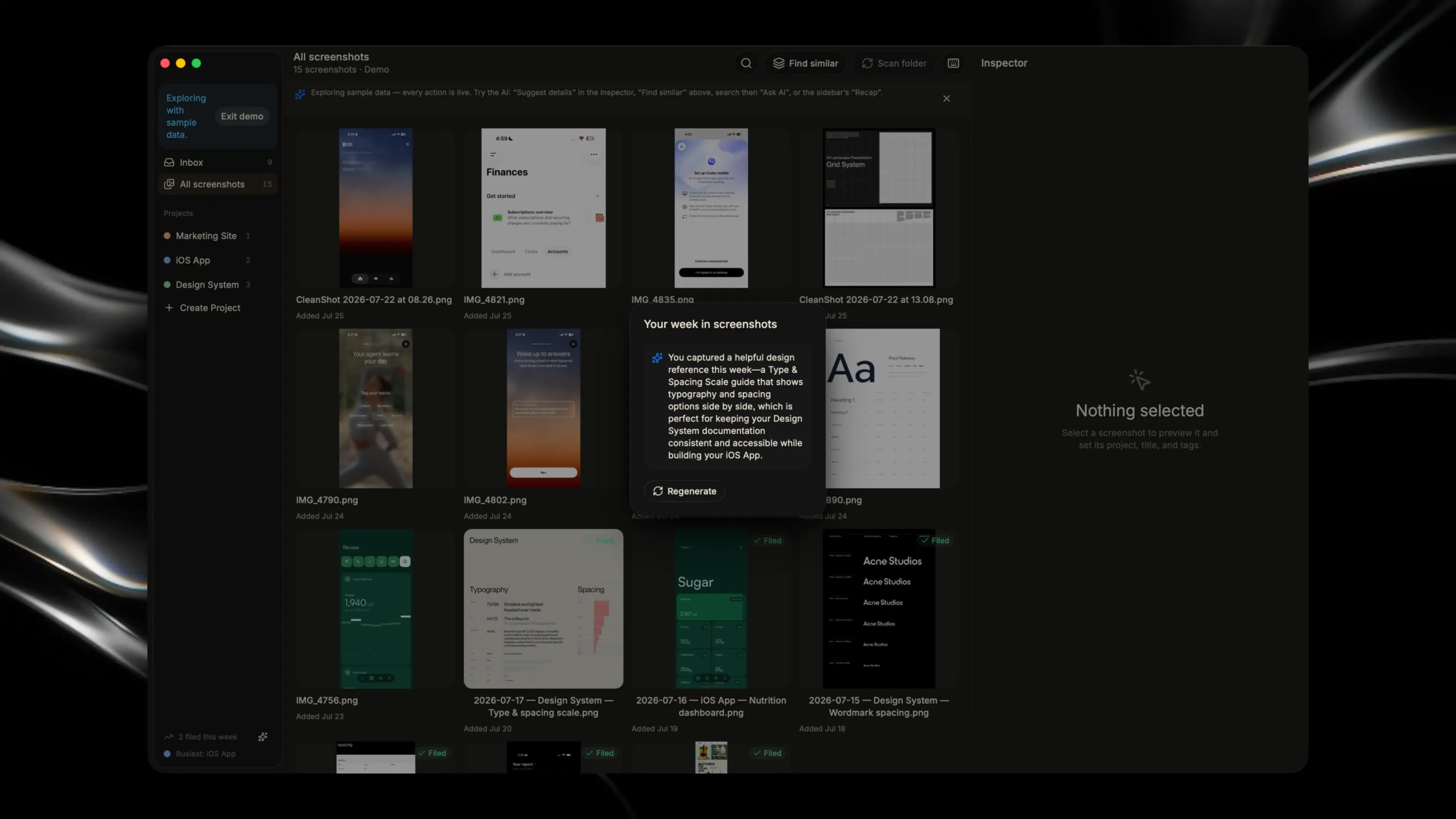Select the Set up Codex mobile thumbnail
The width and height of the screenshot is (1456, 819).
click(711, 208)
